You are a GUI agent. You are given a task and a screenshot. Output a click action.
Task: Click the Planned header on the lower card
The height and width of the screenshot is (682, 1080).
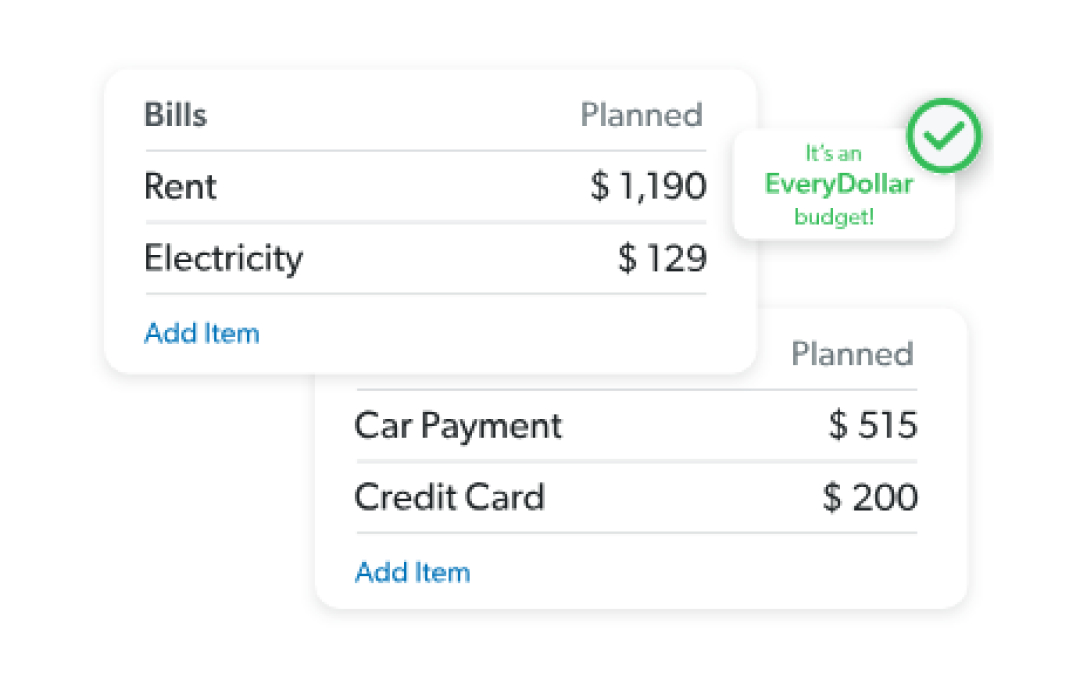tap(852, 354)
